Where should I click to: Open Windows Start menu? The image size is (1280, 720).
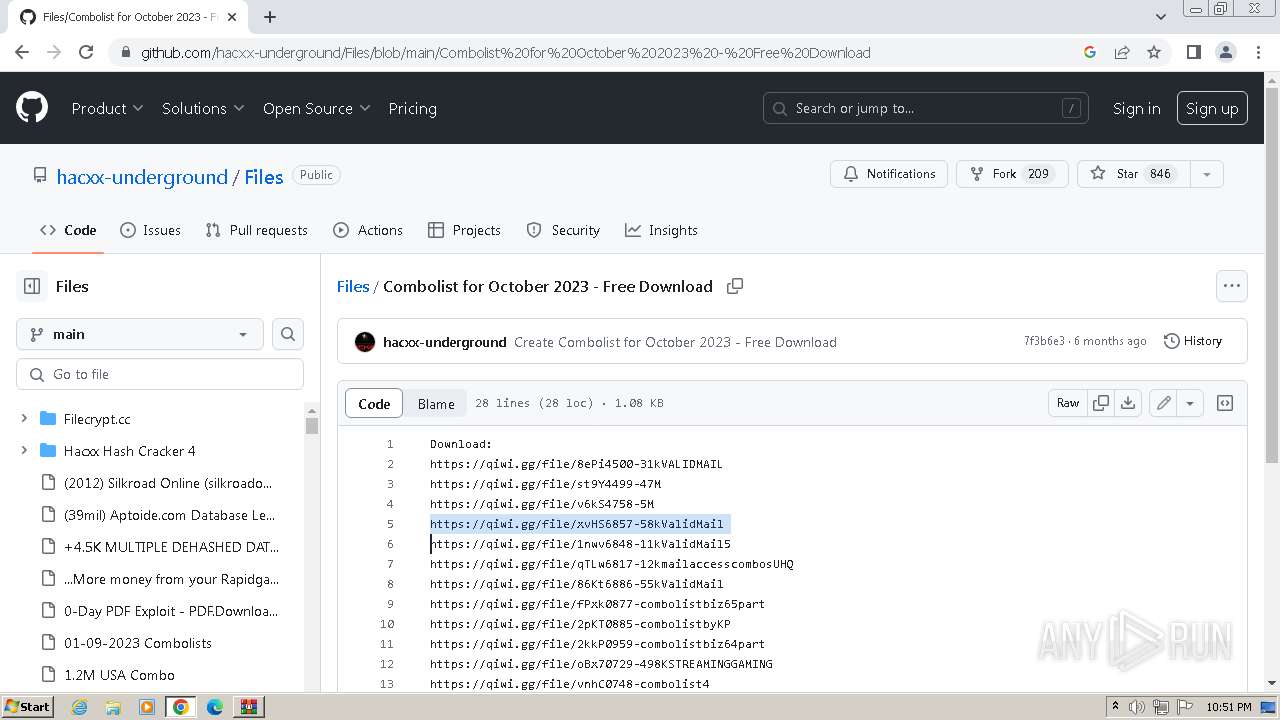(28, 707)
